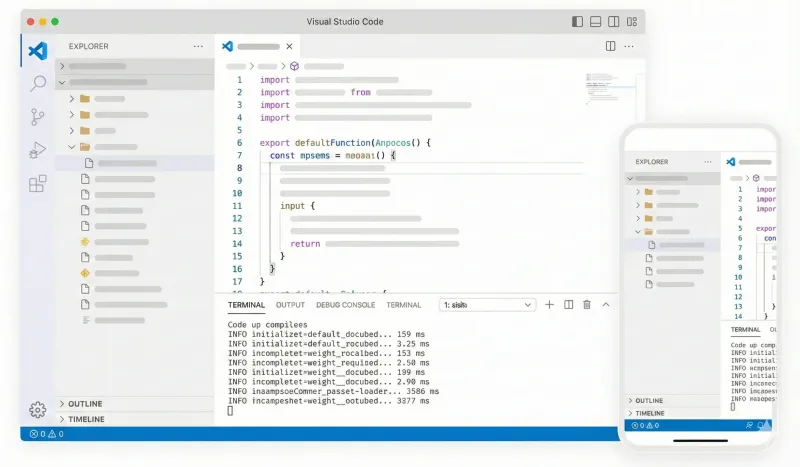Toggle the secondary sidebar layout button
This screenshot has width=800, height=467.
(x=614, y=21)
